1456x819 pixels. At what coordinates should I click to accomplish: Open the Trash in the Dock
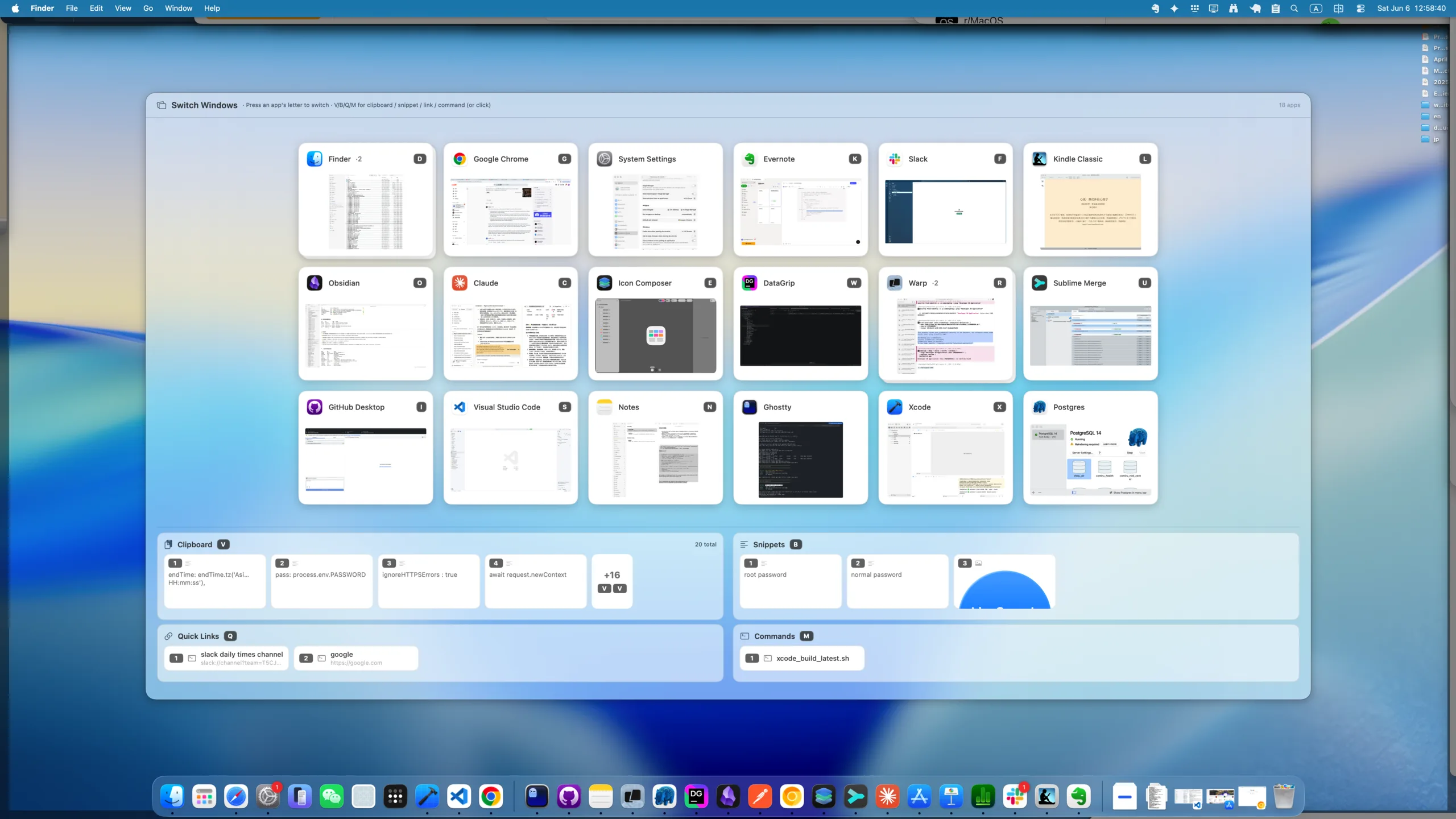click(1284, 796)
